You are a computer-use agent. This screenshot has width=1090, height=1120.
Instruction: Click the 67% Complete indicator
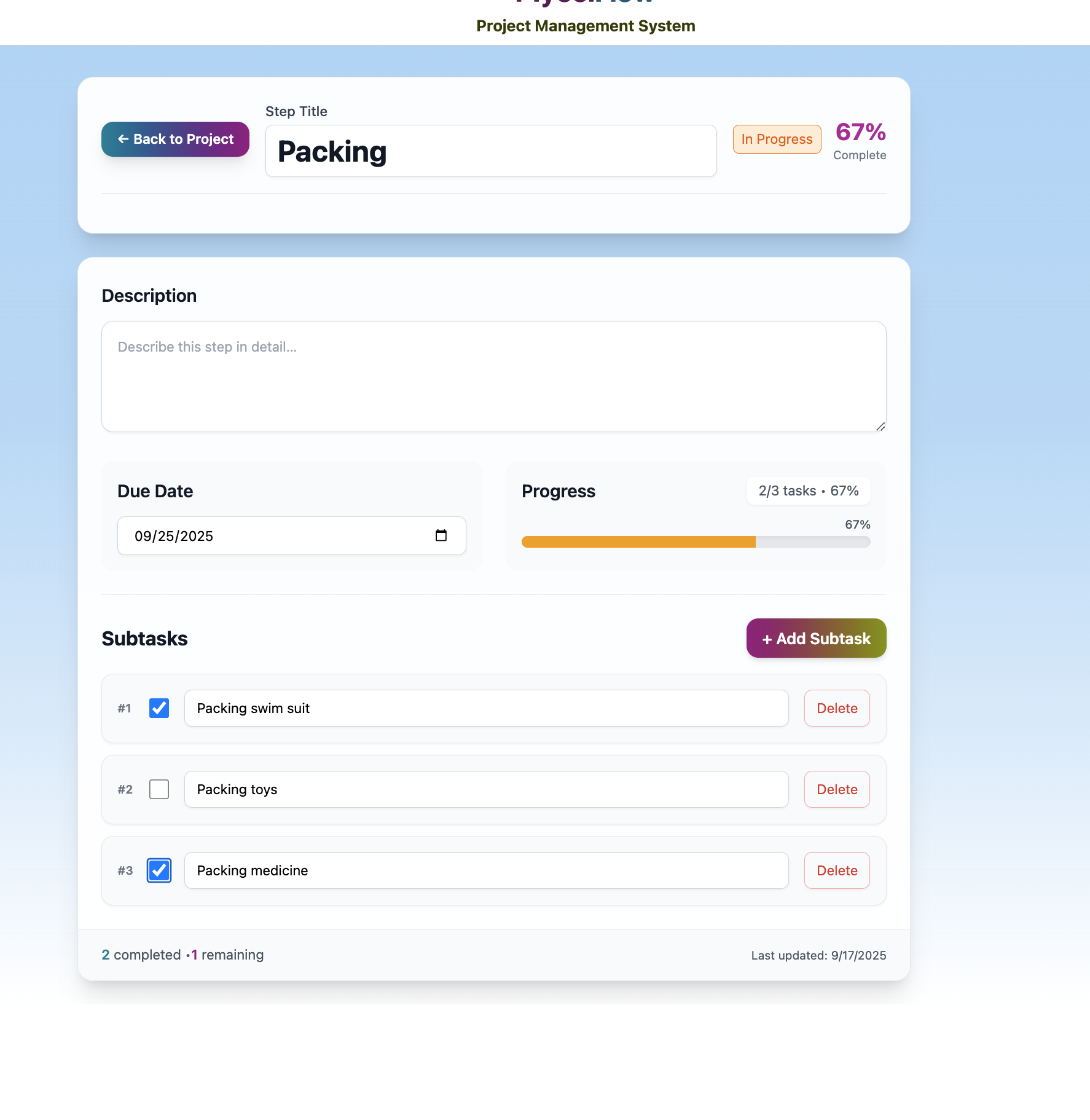point(860,141)
